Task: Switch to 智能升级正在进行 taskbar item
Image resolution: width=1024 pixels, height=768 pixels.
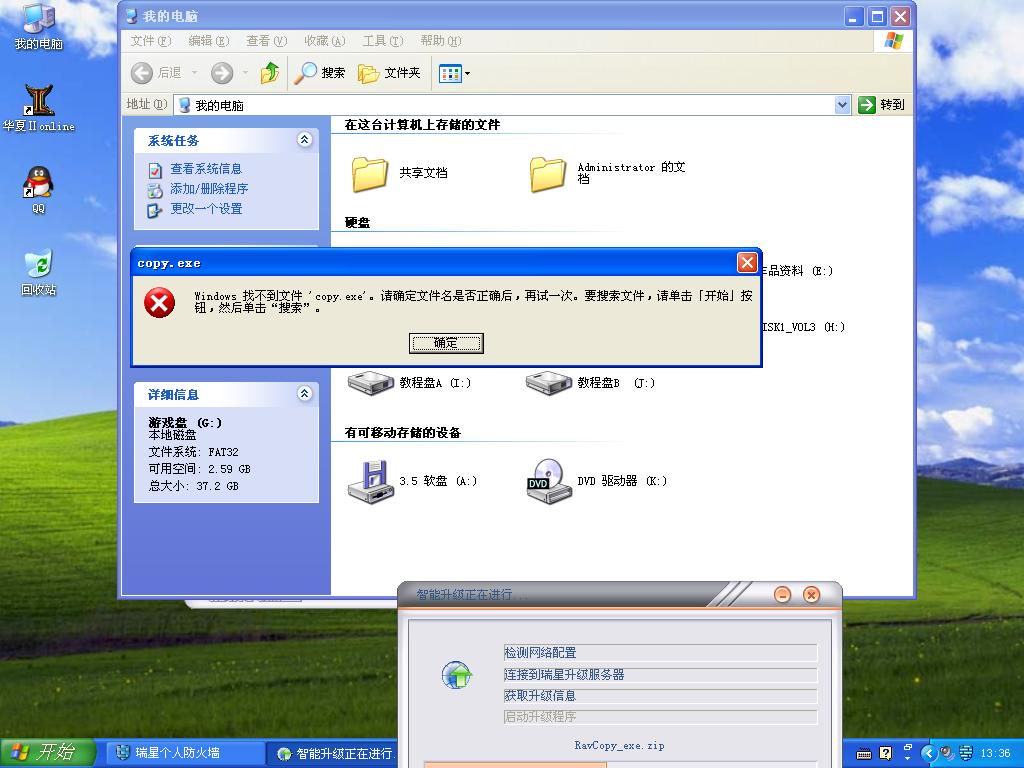Action: (x=330, y=754)
